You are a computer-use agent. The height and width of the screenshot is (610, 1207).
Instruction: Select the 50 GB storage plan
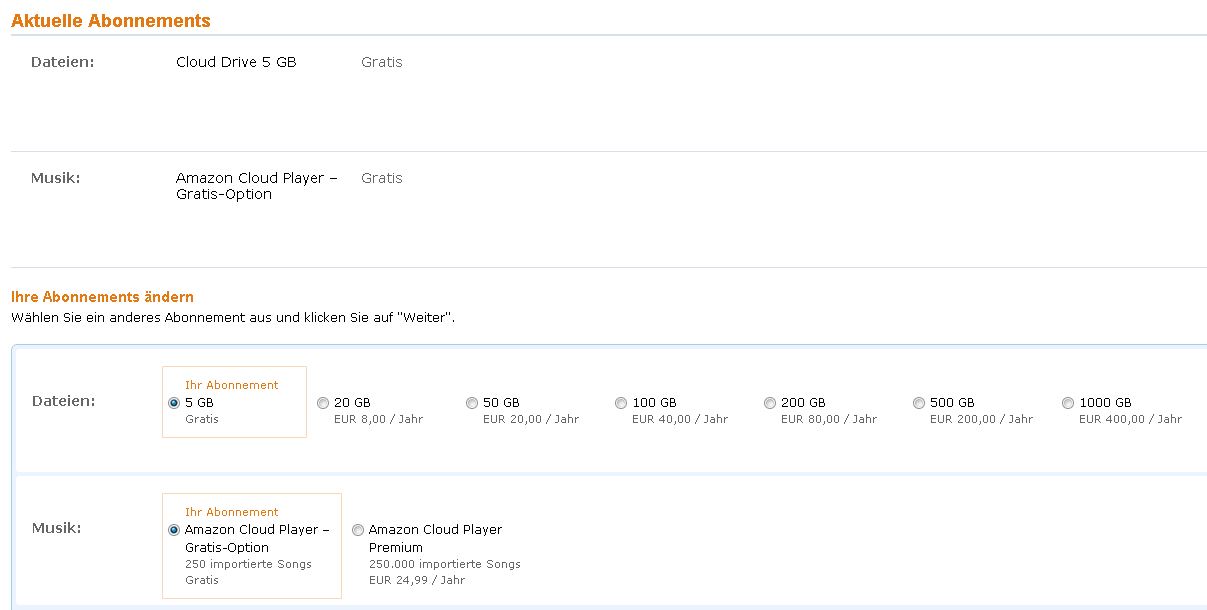[472, 403]
